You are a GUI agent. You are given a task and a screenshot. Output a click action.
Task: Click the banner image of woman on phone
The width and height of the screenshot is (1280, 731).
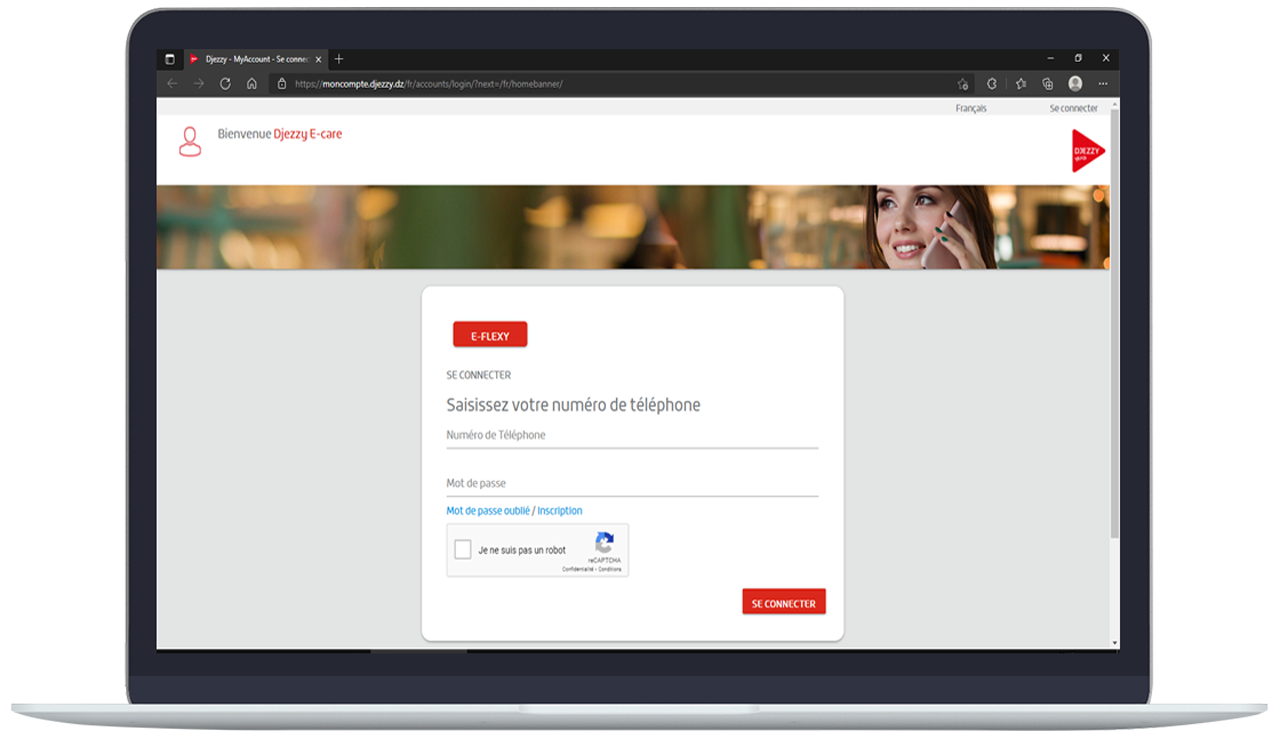(x=633, y=227)
